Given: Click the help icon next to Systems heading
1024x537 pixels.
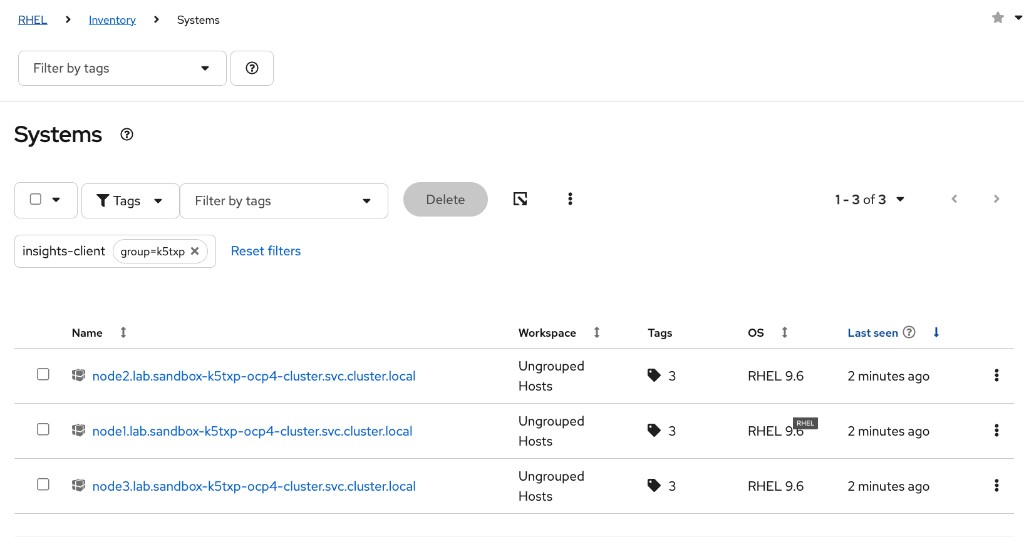Looking at the screenshot, I should [x=127, y=135].
